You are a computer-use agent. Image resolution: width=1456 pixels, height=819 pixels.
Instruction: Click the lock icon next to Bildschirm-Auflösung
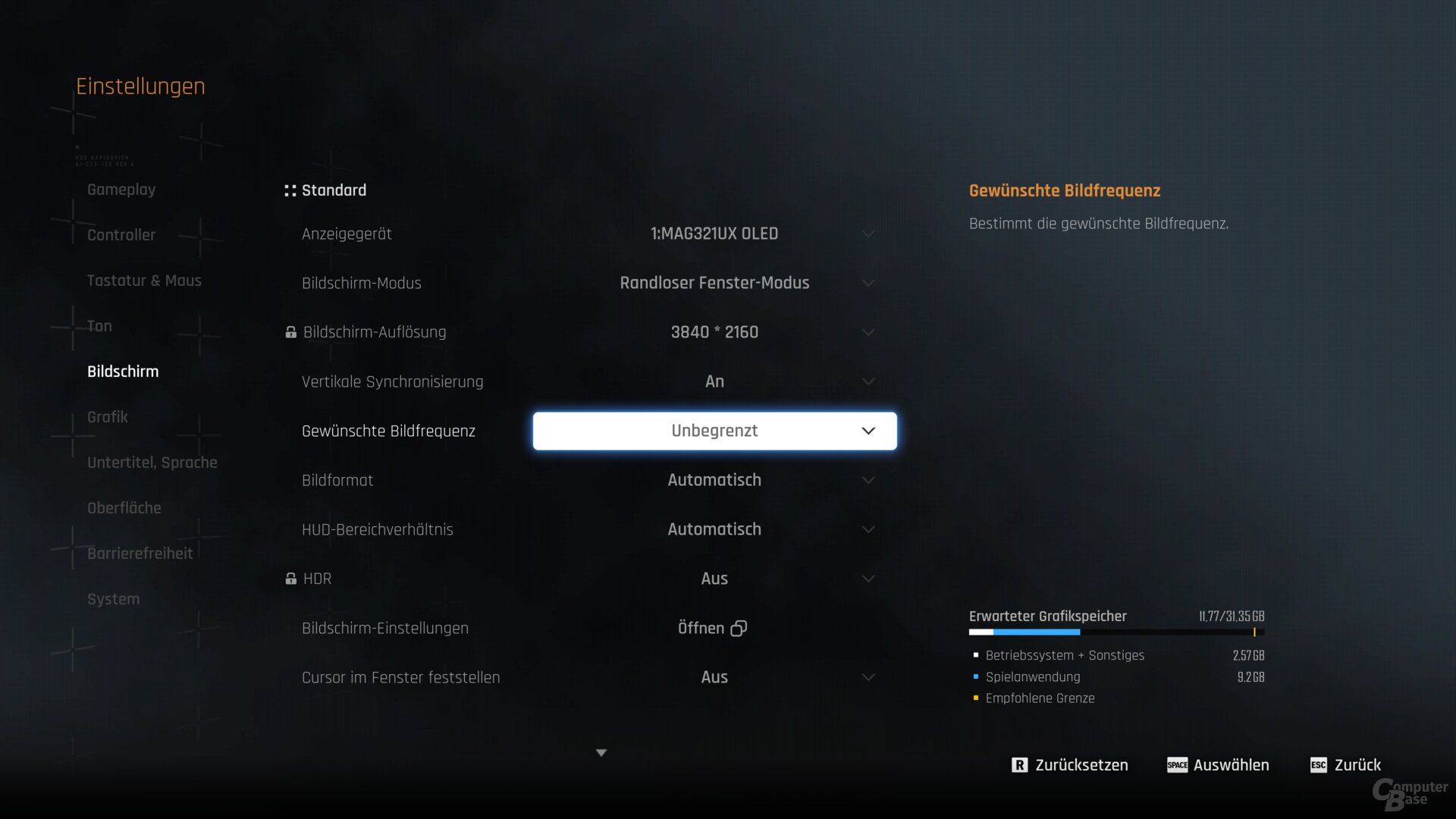pyautogui.click(x=290, y=332)
